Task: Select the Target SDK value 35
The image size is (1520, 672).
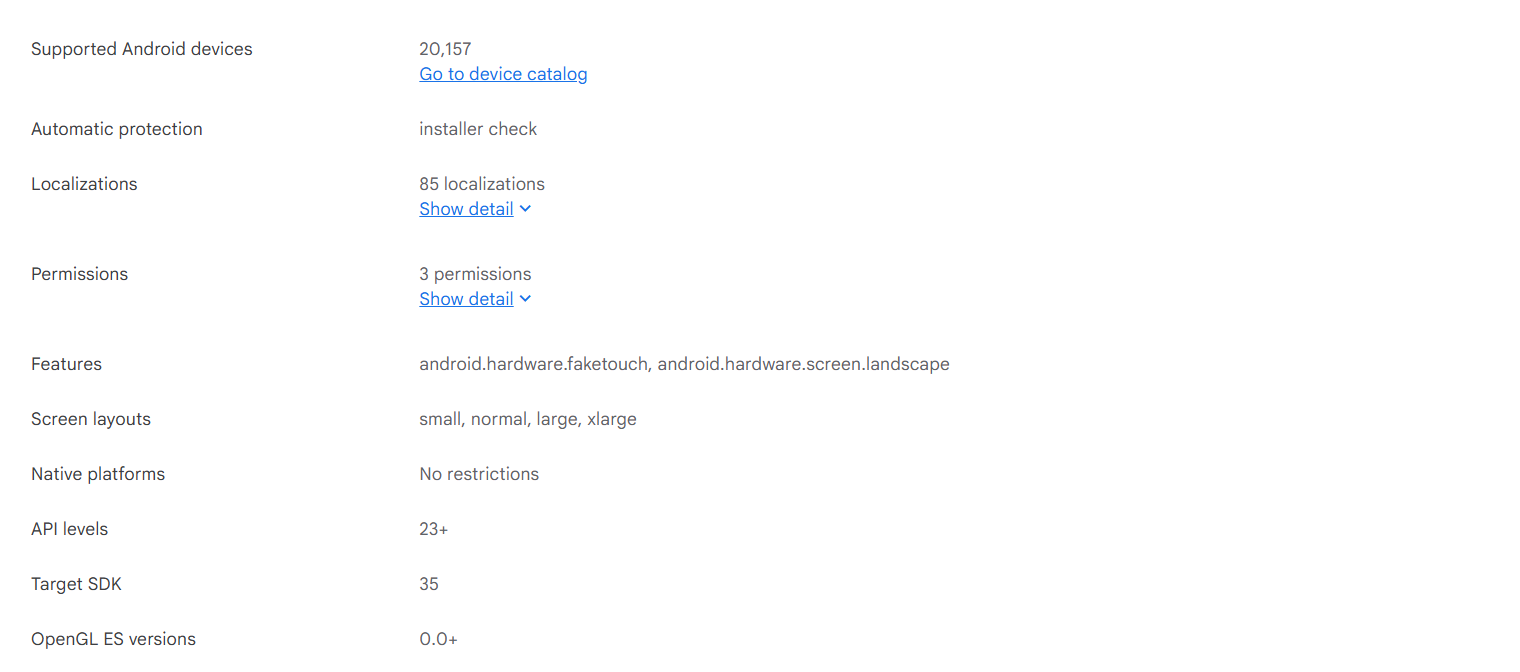Action: (x=429, y=584)
